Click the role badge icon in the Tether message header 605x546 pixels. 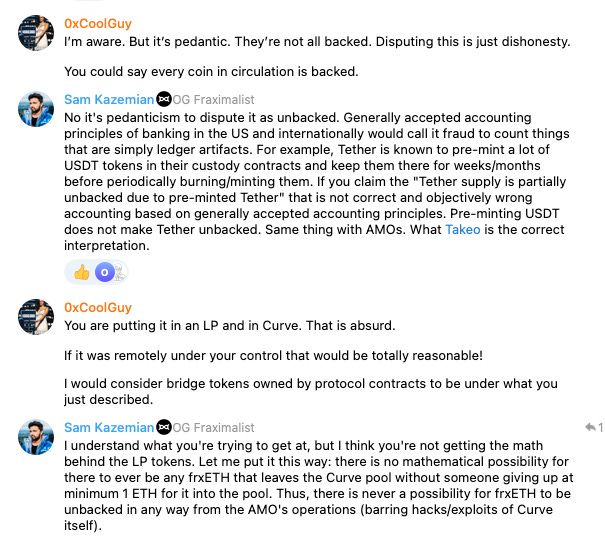[164, 99]
